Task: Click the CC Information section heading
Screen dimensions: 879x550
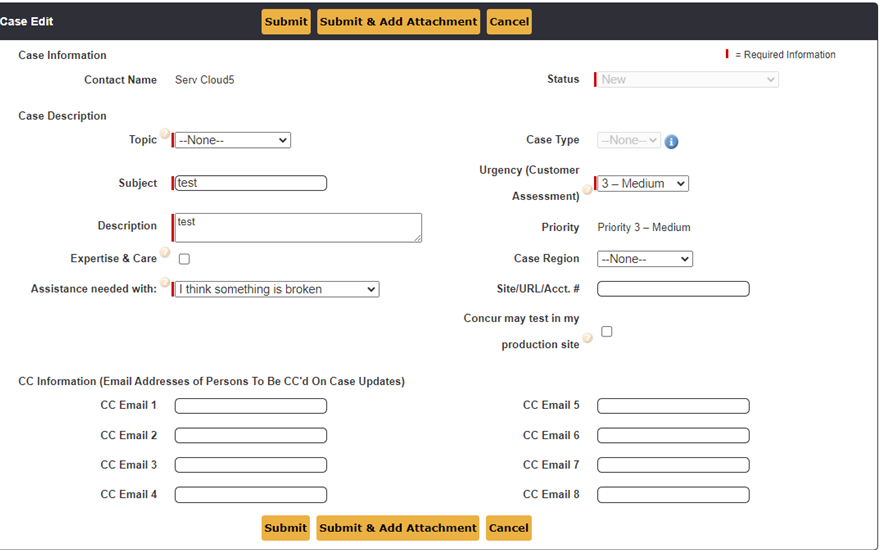Action: [x=211, y=381]
